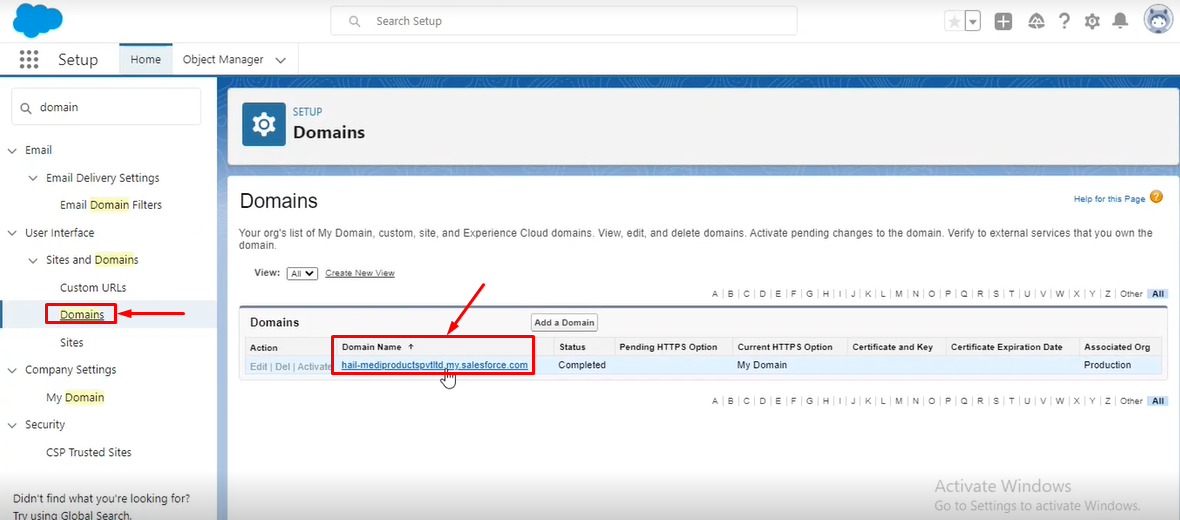Select All in top alphabet bar

tap(1158, 294)
